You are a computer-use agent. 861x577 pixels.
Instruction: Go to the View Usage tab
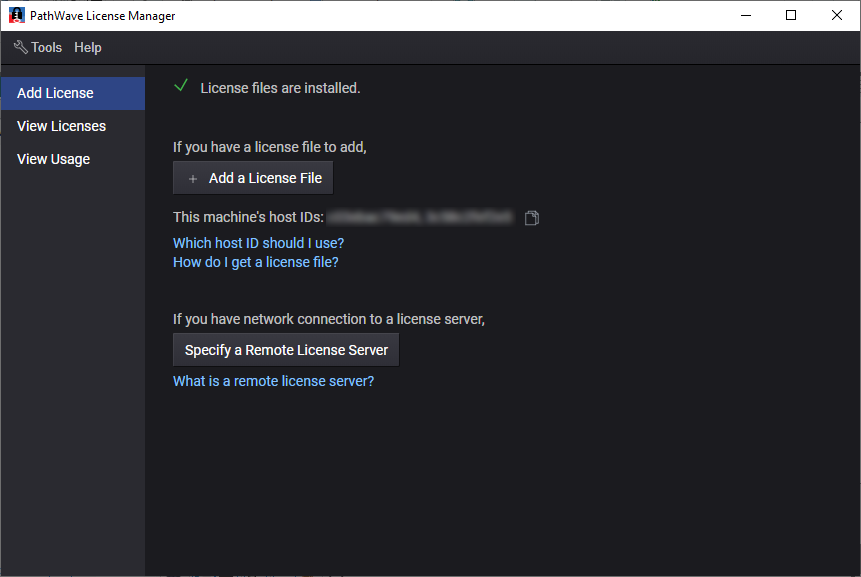point(73,159)
